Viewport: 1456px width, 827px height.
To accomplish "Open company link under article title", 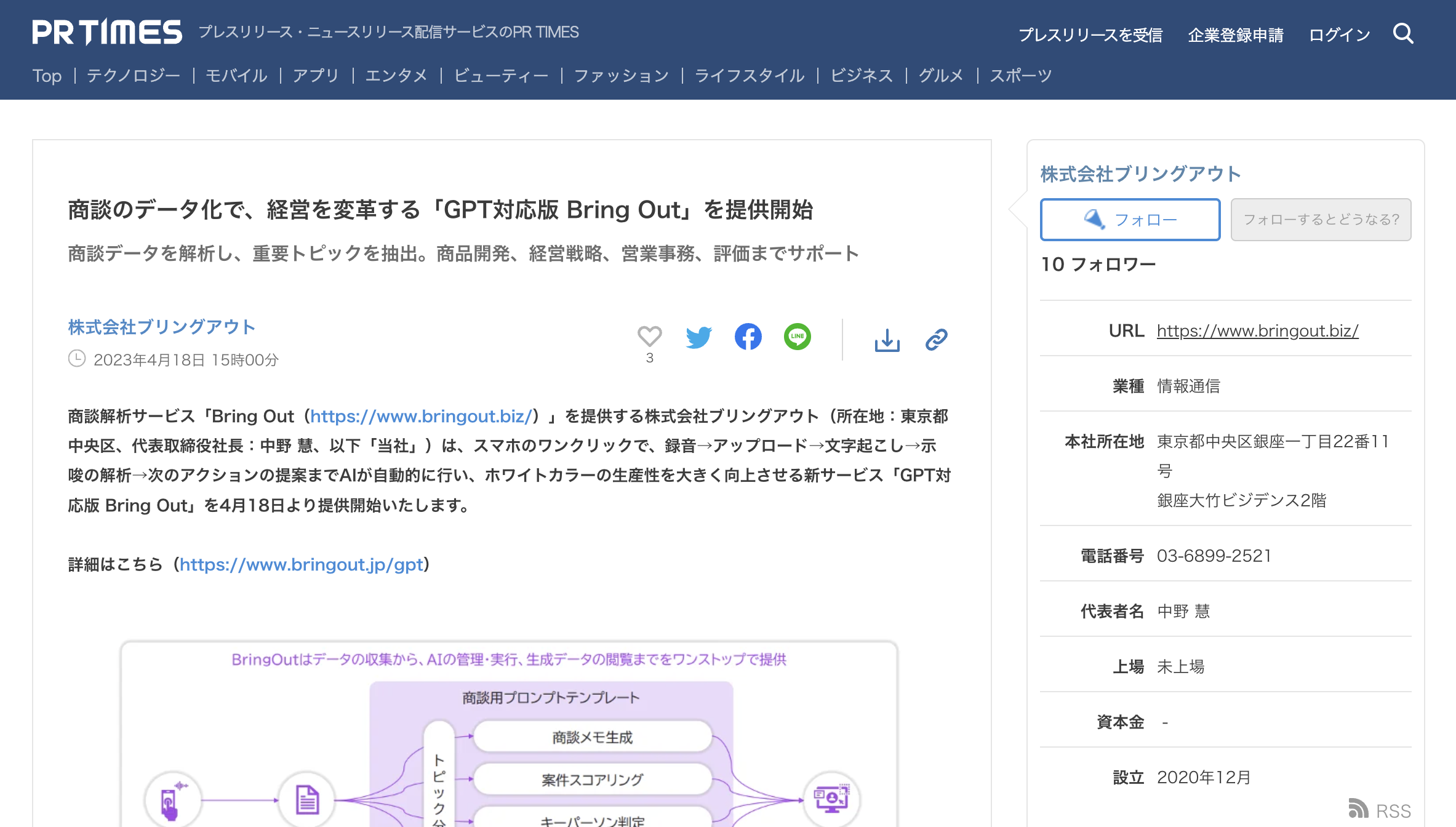I will tap(161, 327).
